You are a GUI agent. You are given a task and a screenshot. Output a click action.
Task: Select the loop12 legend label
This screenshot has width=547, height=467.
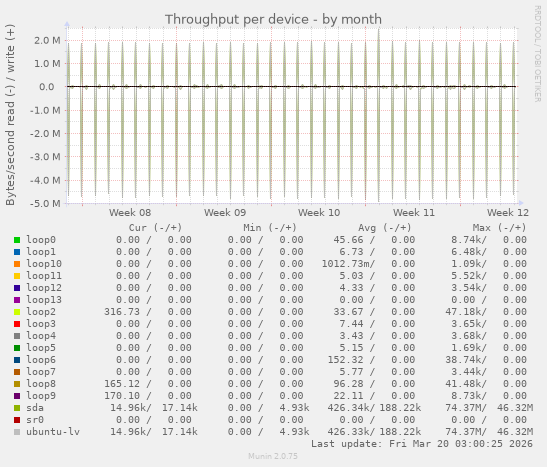[44, 288]
